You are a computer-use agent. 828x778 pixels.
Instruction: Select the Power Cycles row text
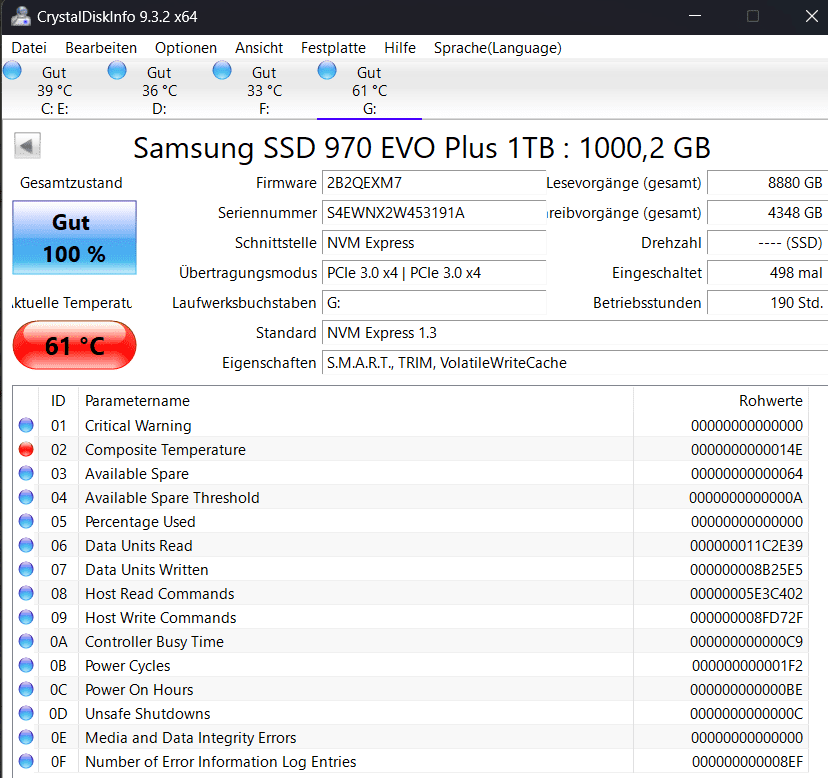128,666
